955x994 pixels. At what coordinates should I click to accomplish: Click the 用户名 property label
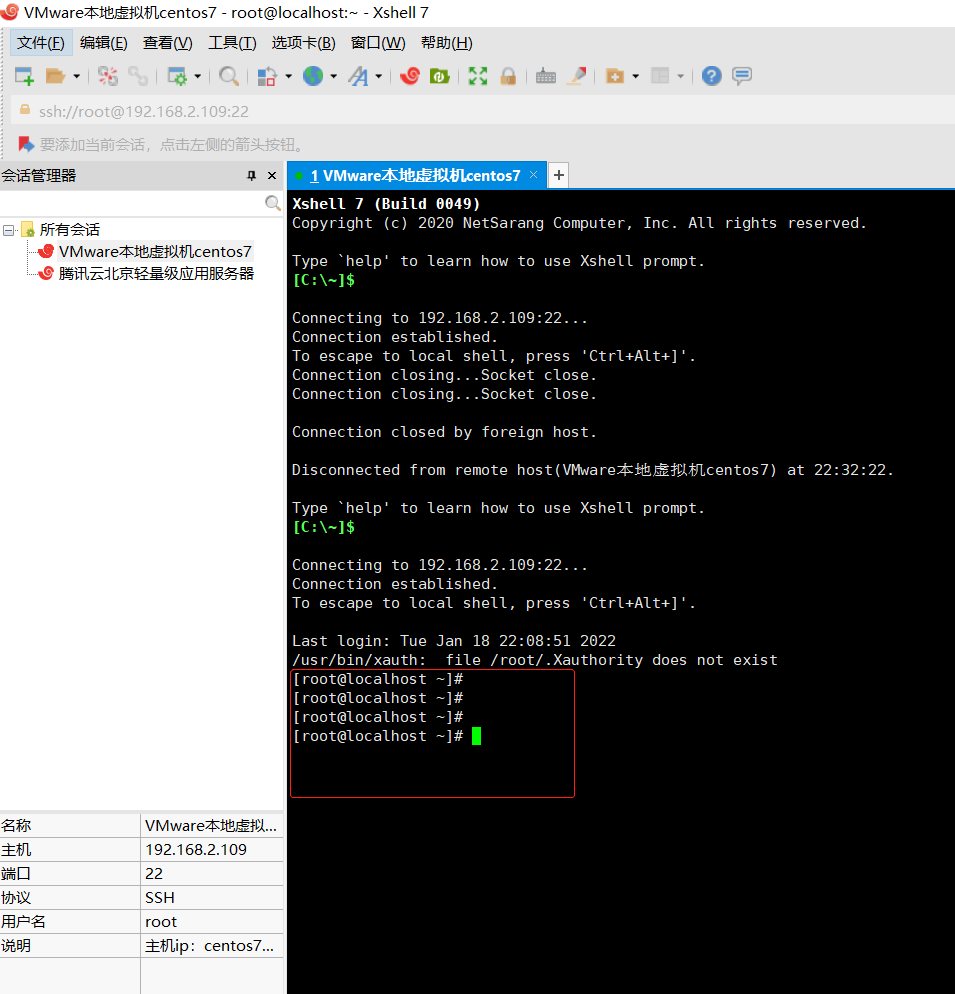(23, 922)
